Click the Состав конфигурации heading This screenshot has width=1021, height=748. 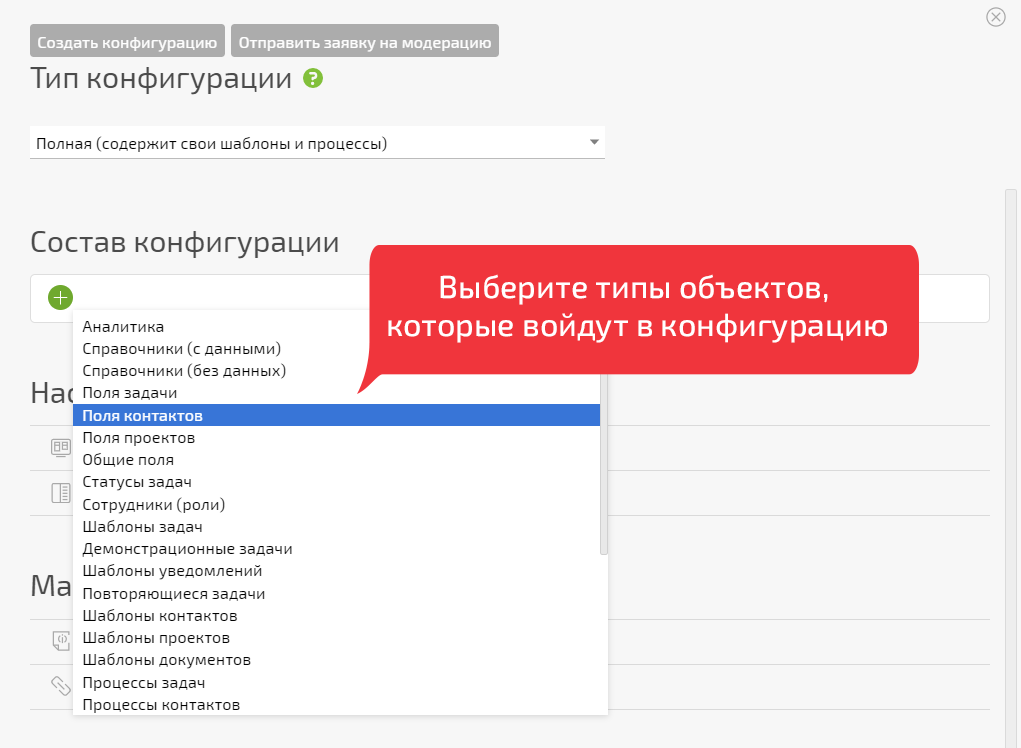tap(185, 242)
